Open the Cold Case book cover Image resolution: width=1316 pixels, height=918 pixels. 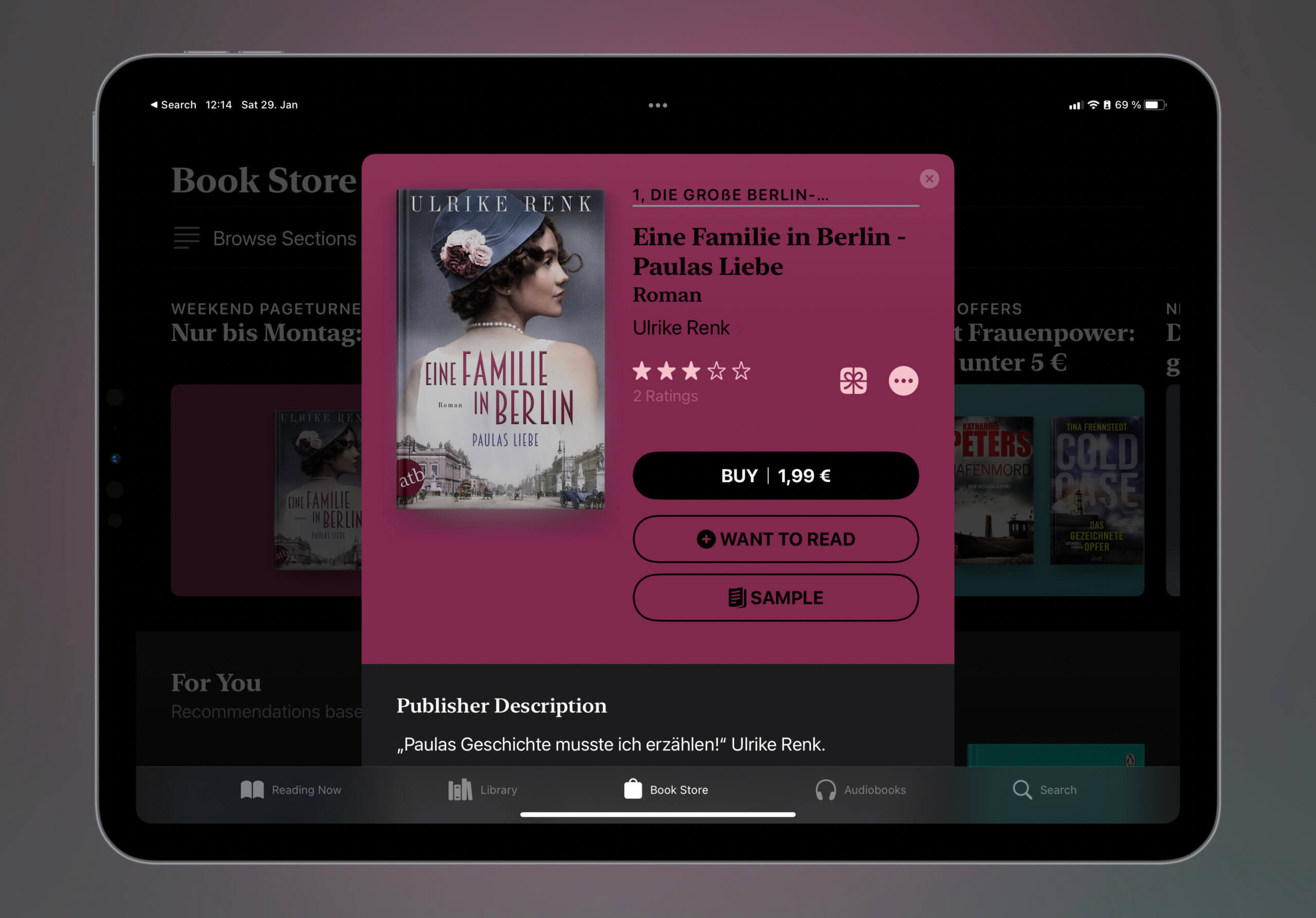click(x=1096, y=490)
